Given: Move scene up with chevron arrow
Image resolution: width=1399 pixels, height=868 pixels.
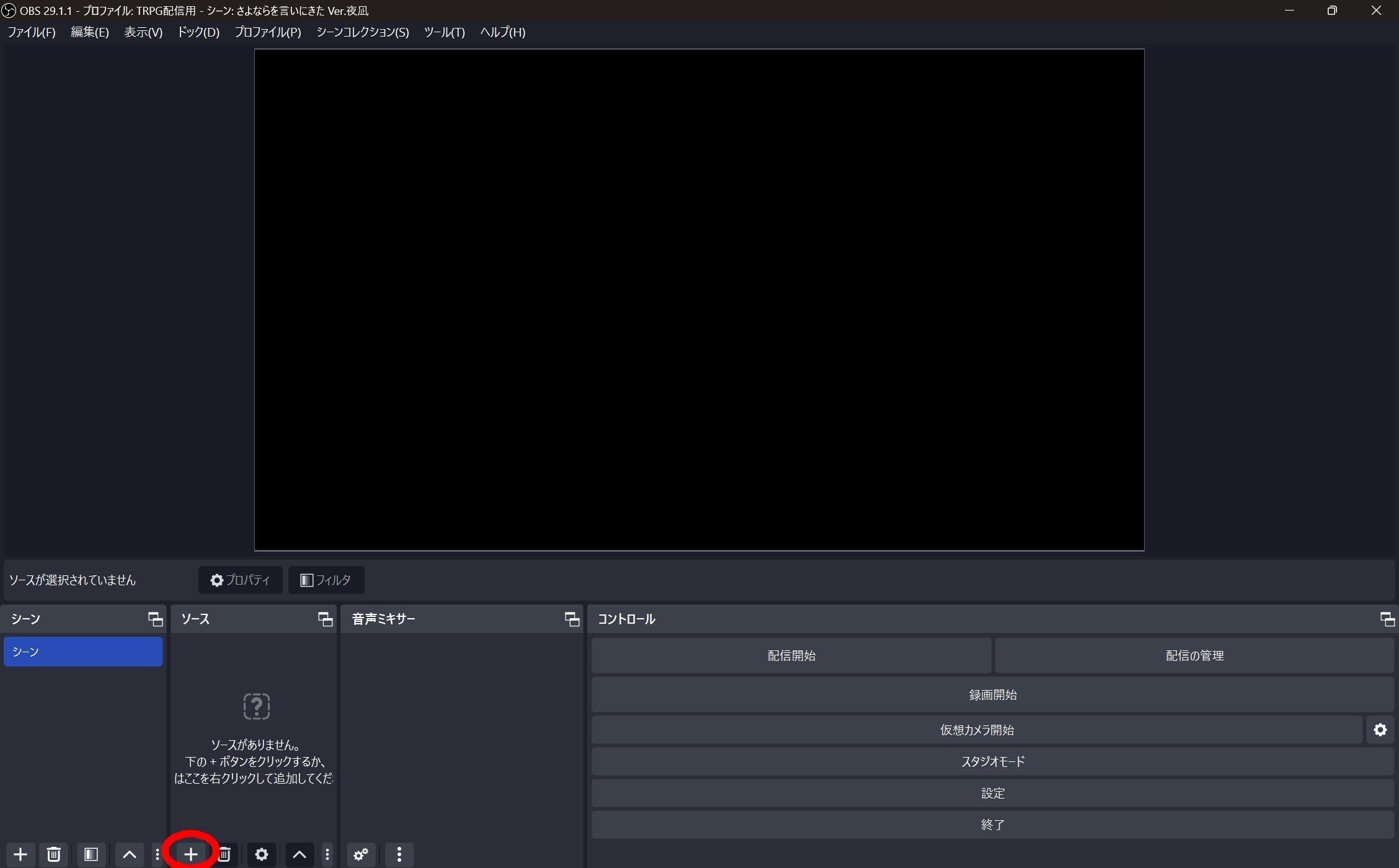Looking at the screenshot, I should click(129, 854).
